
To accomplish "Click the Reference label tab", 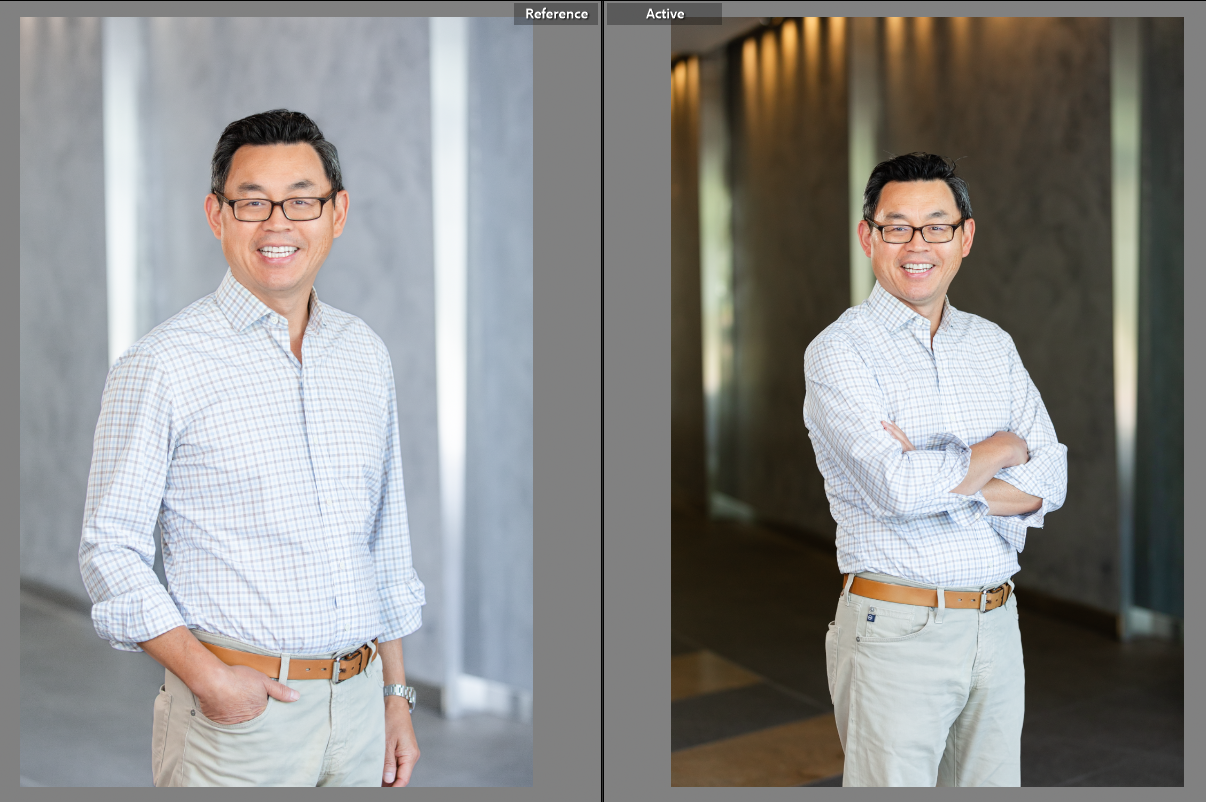I will 556,14.
